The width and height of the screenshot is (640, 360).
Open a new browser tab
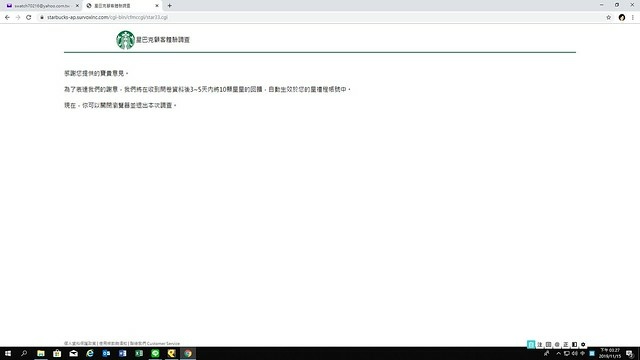[x=169, y=6]
